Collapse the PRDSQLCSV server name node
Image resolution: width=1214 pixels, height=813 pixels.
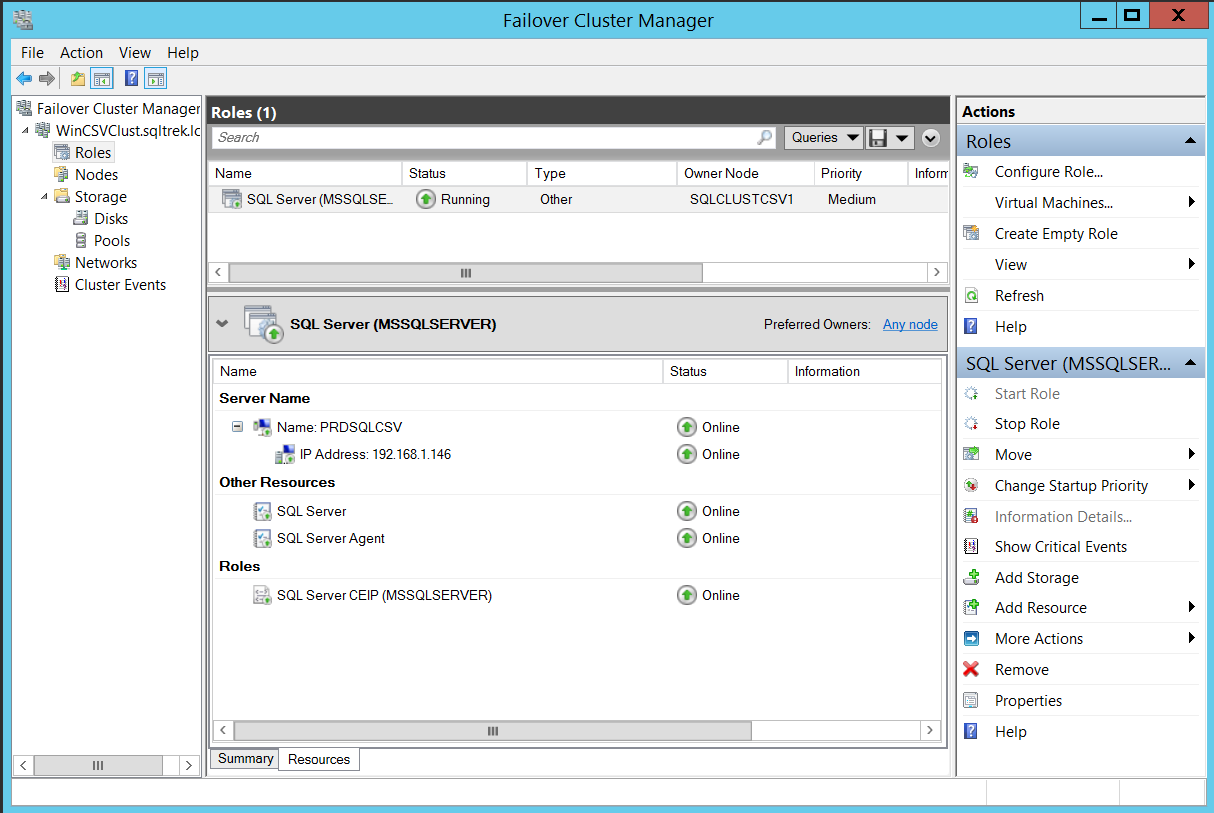[x=237, y=427]
